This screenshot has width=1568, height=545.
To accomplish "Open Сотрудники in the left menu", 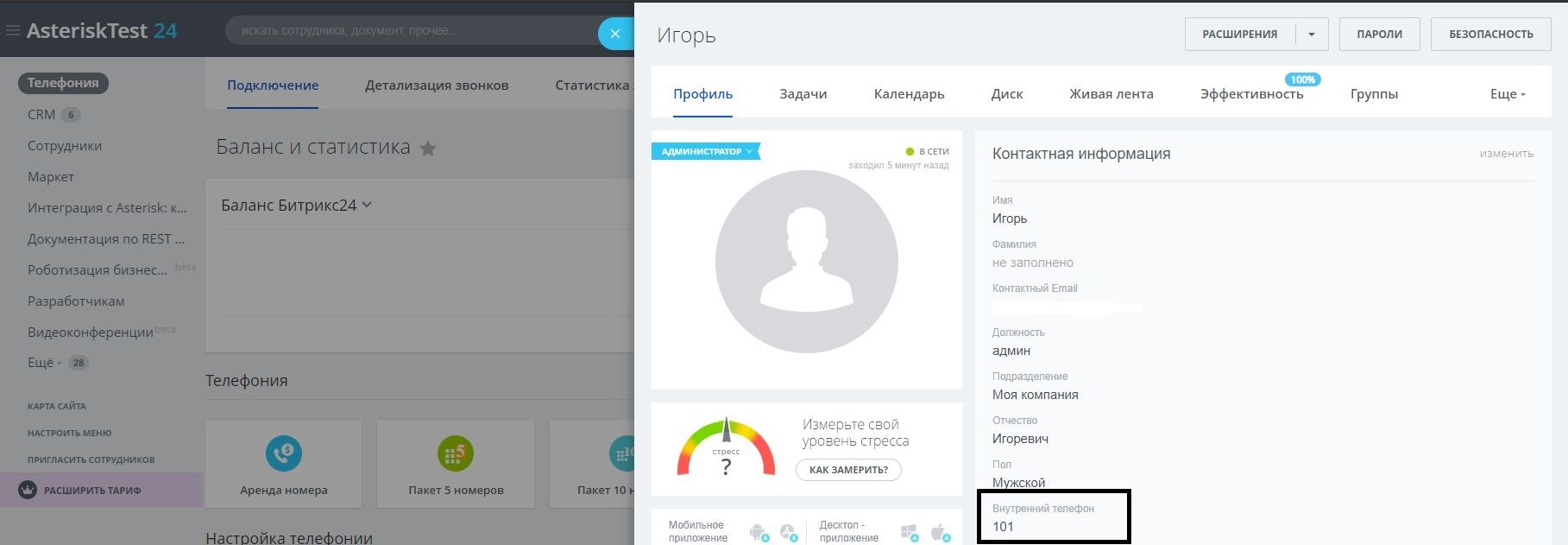I will [65, 145].
